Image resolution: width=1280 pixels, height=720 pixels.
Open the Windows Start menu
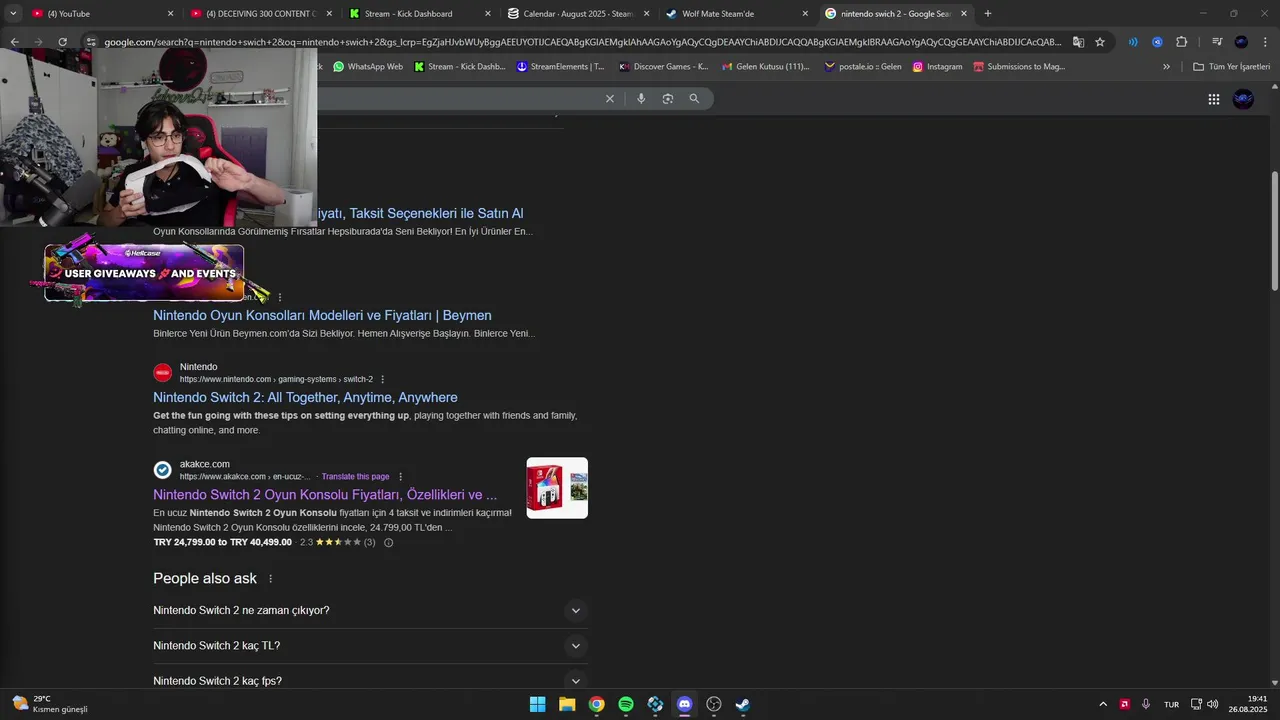(537, 704)
